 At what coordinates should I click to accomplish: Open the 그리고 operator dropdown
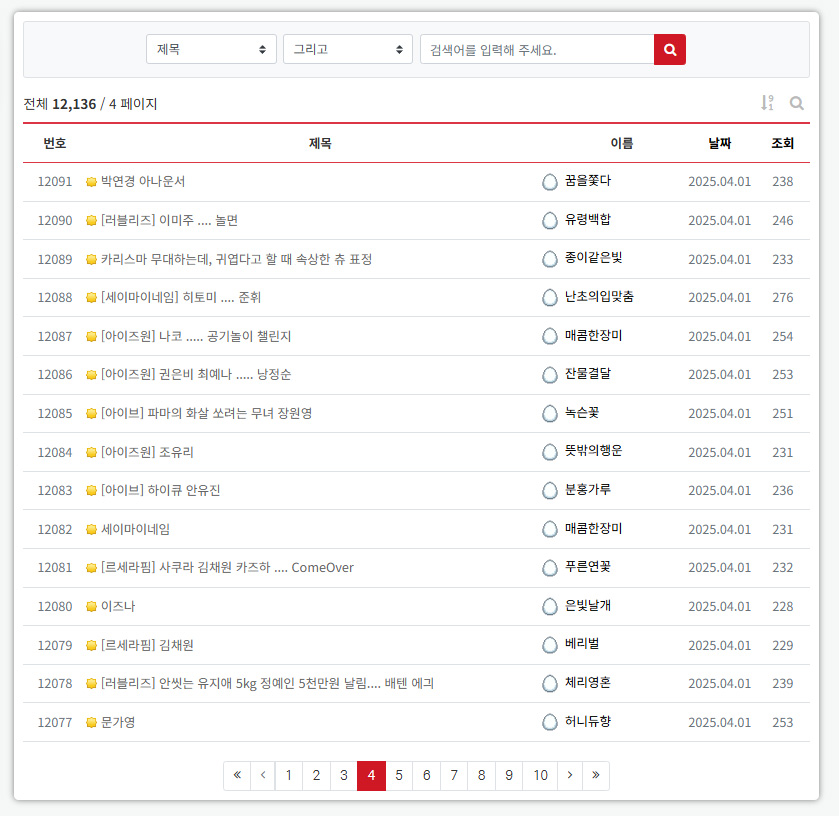[x=347, y=49]
